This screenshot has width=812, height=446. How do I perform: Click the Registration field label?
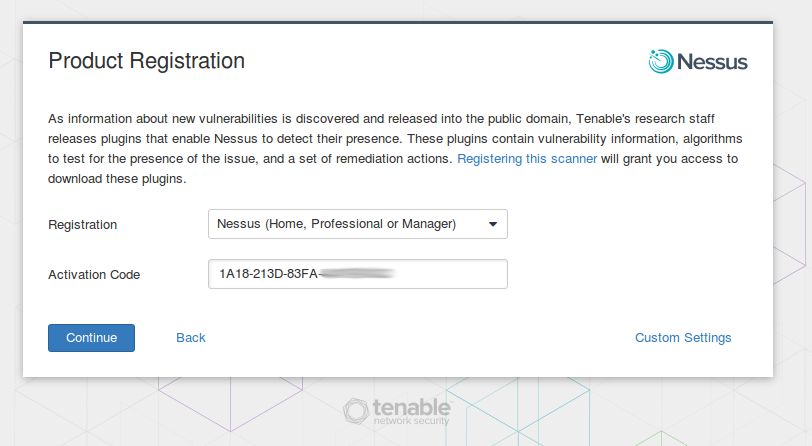tap(83, 225)
